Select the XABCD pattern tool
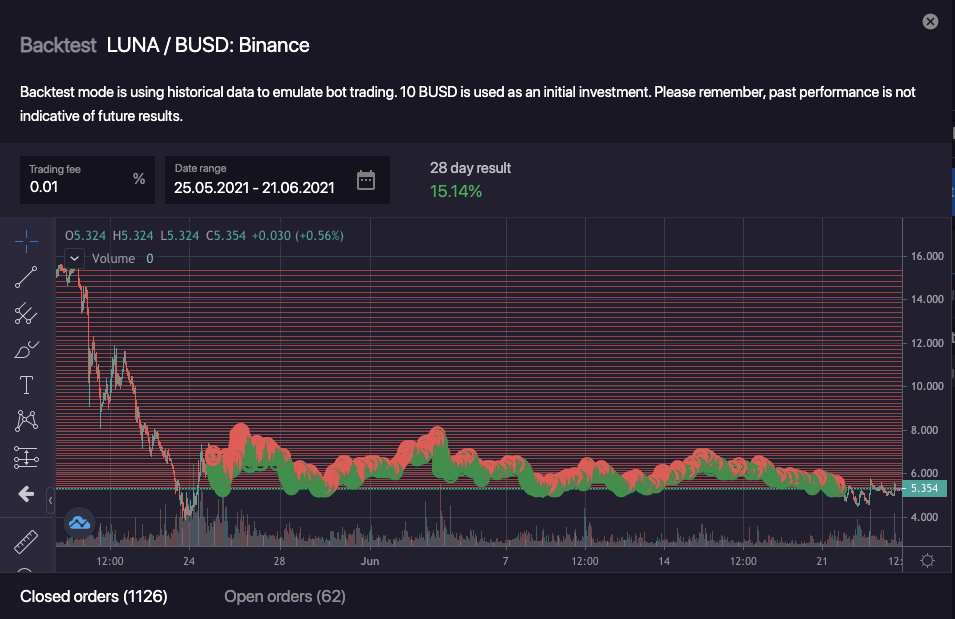 [x=26, y=421]
